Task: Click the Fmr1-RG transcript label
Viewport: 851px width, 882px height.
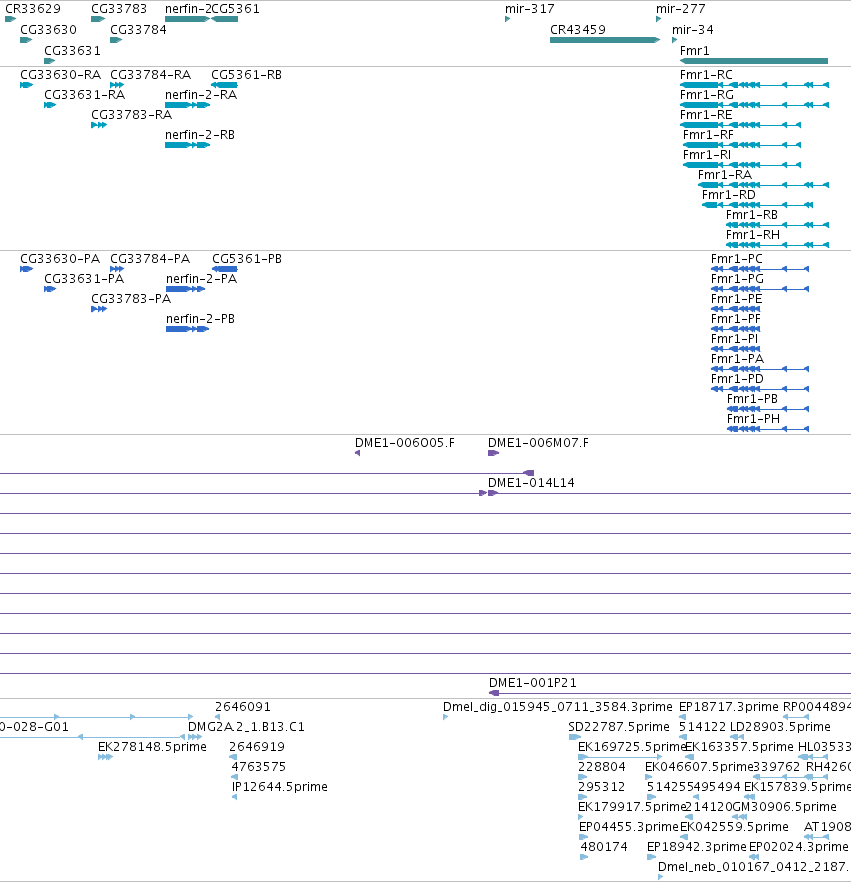Action: point(707,94)
